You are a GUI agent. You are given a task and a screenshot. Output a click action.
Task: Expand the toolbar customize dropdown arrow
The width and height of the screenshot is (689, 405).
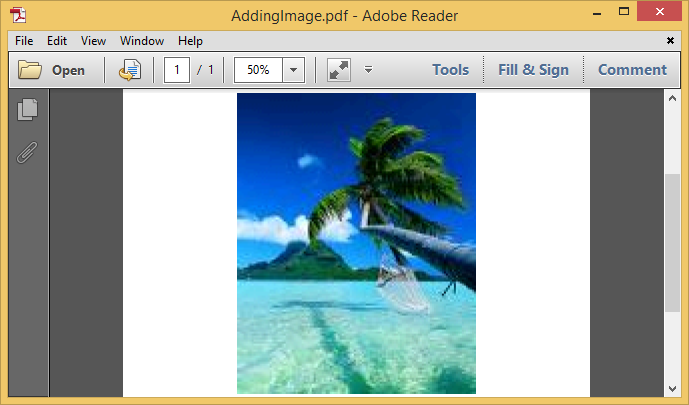(x=368, y=70)
